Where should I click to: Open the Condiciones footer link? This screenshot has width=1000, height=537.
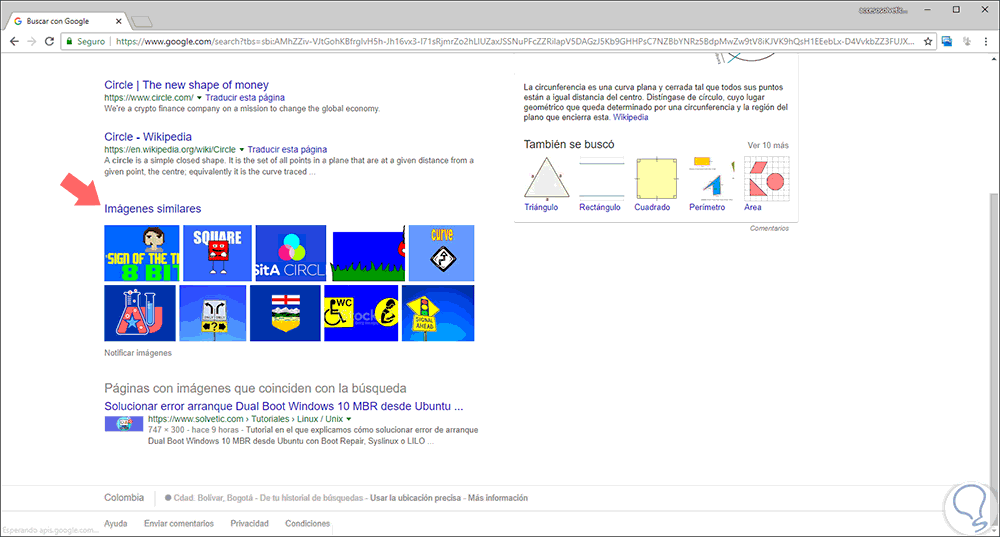(307, 524)
